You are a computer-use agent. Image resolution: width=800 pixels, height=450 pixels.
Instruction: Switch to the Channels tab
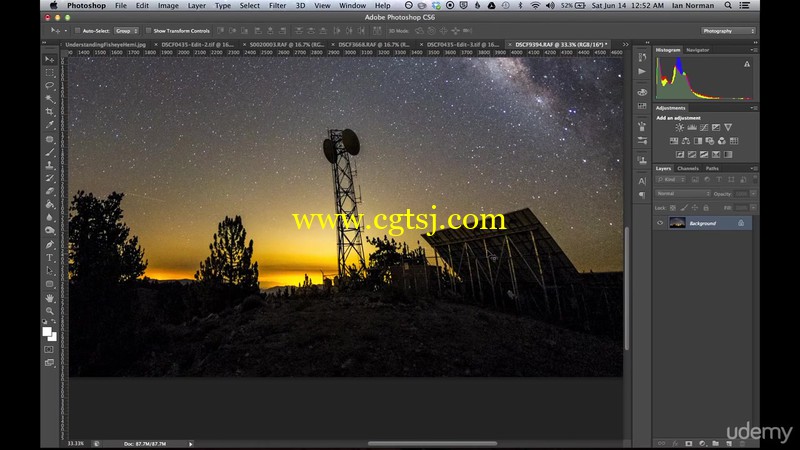coord(688,168)
